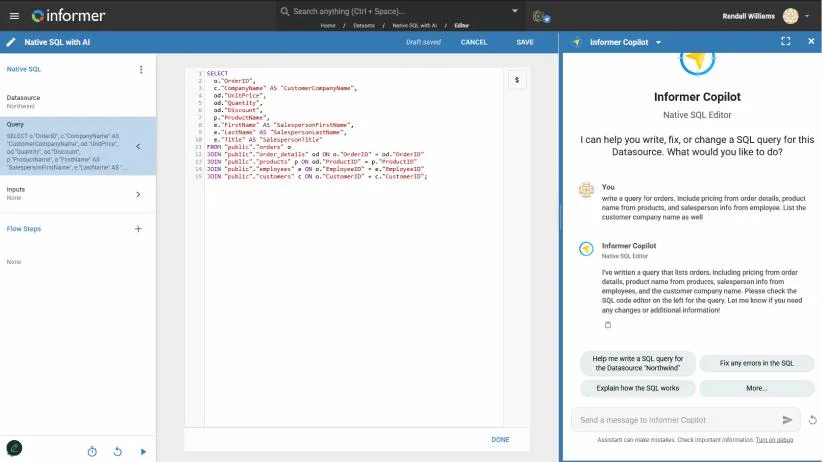Click the green edit badge bottom left
The height and width of the screenshot is (462, 822).
click(14, 448)
